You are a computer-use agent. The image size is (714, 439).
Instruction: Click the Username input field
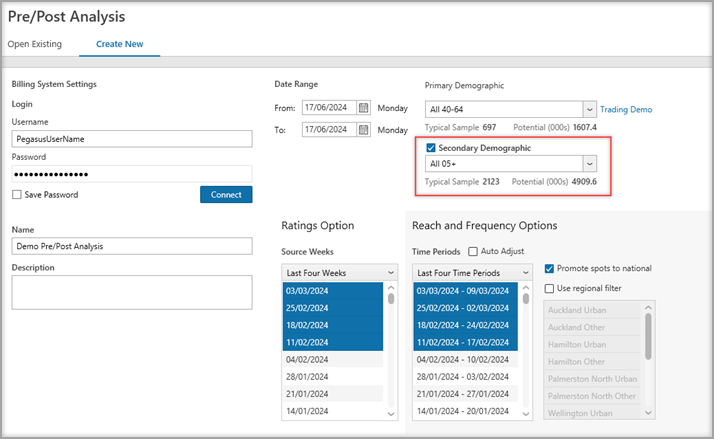tap(132, 139)
